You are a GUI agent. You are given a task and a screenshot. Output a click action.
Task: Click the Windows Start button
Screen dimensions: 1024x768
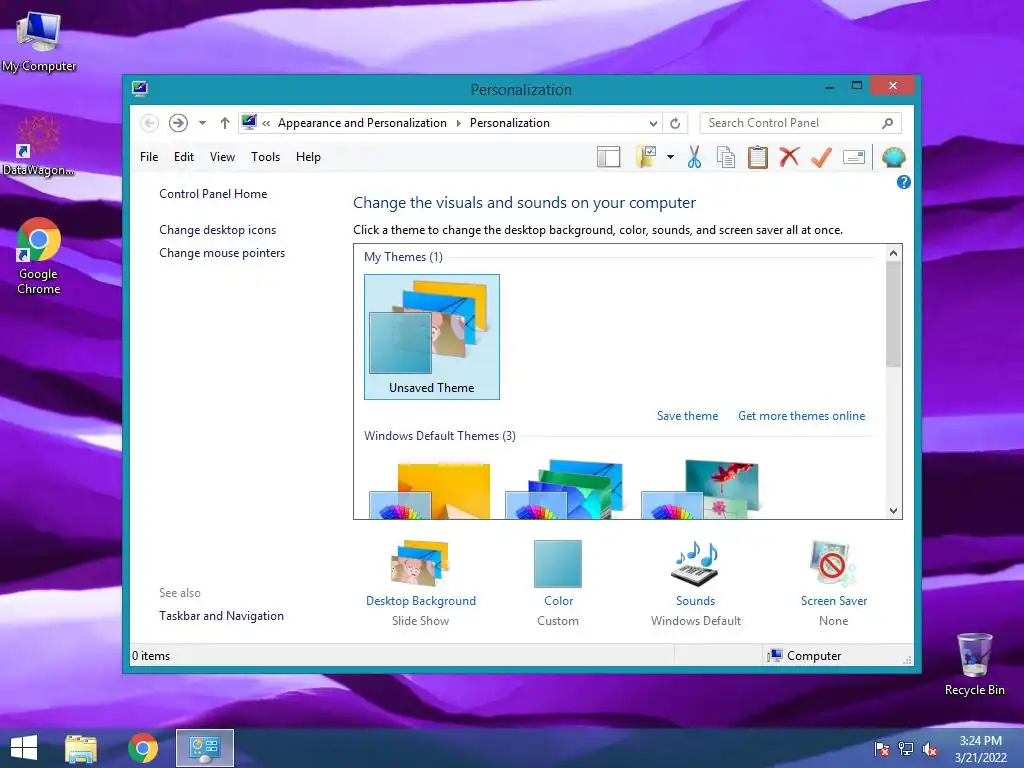pyautogui.click(x=24, y=748)
